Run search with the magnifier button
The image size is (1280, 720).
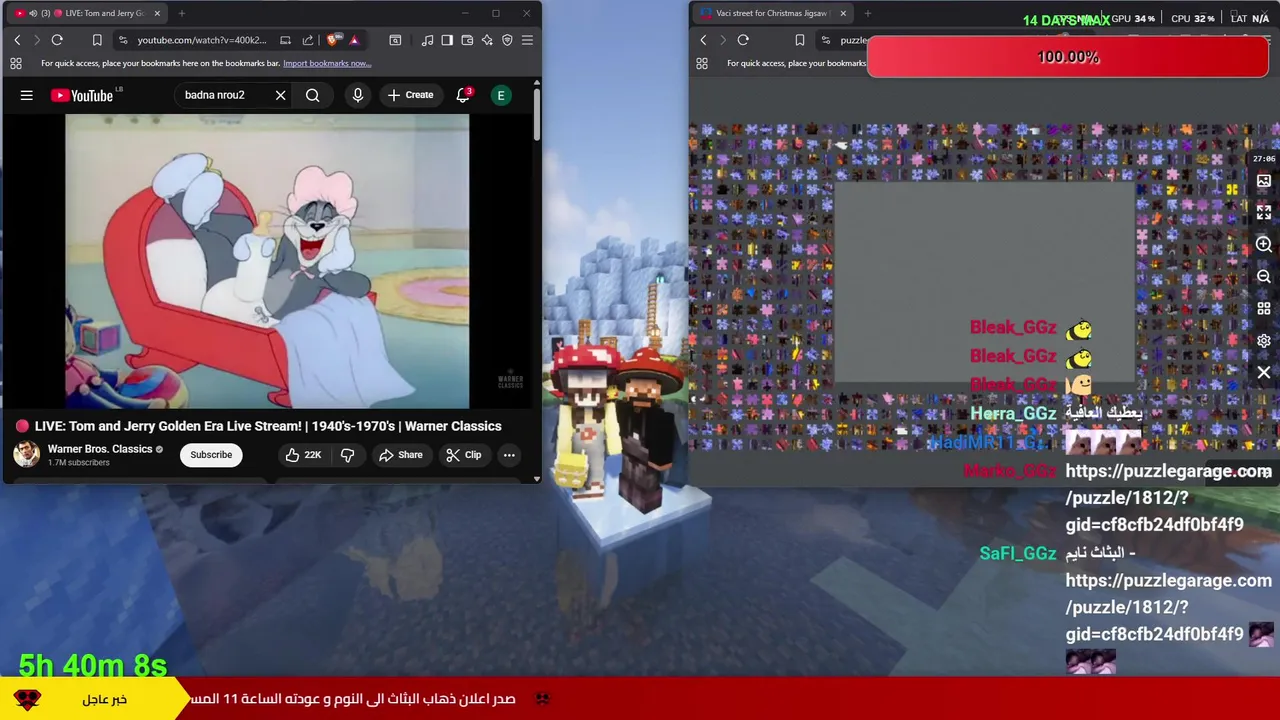(x=313, y=95)
